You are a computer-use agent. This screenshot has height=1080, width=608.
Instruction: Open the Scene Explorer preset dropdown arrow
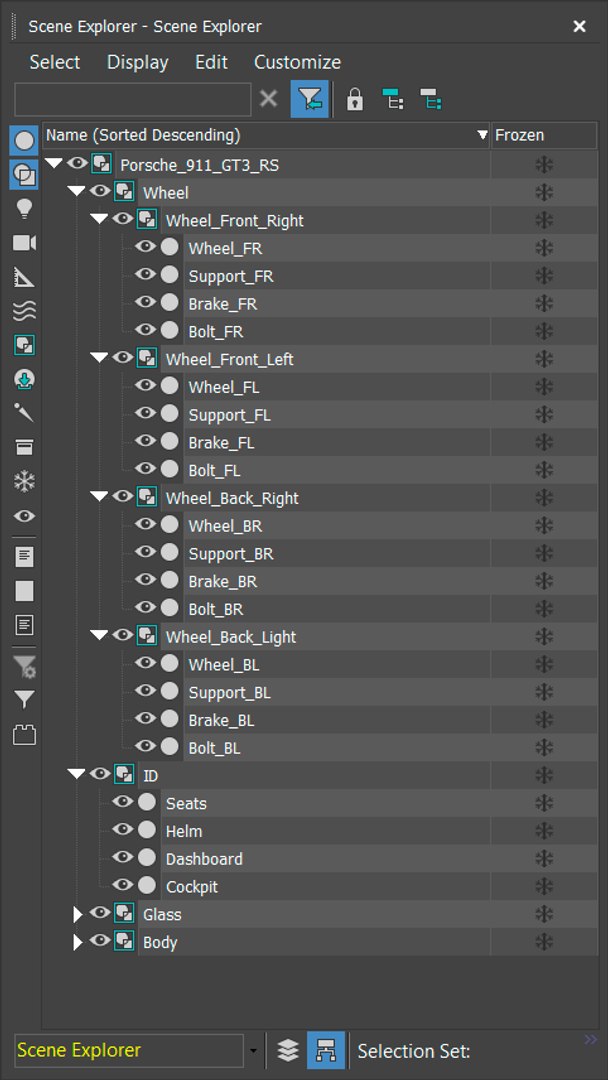(253, 1051)
